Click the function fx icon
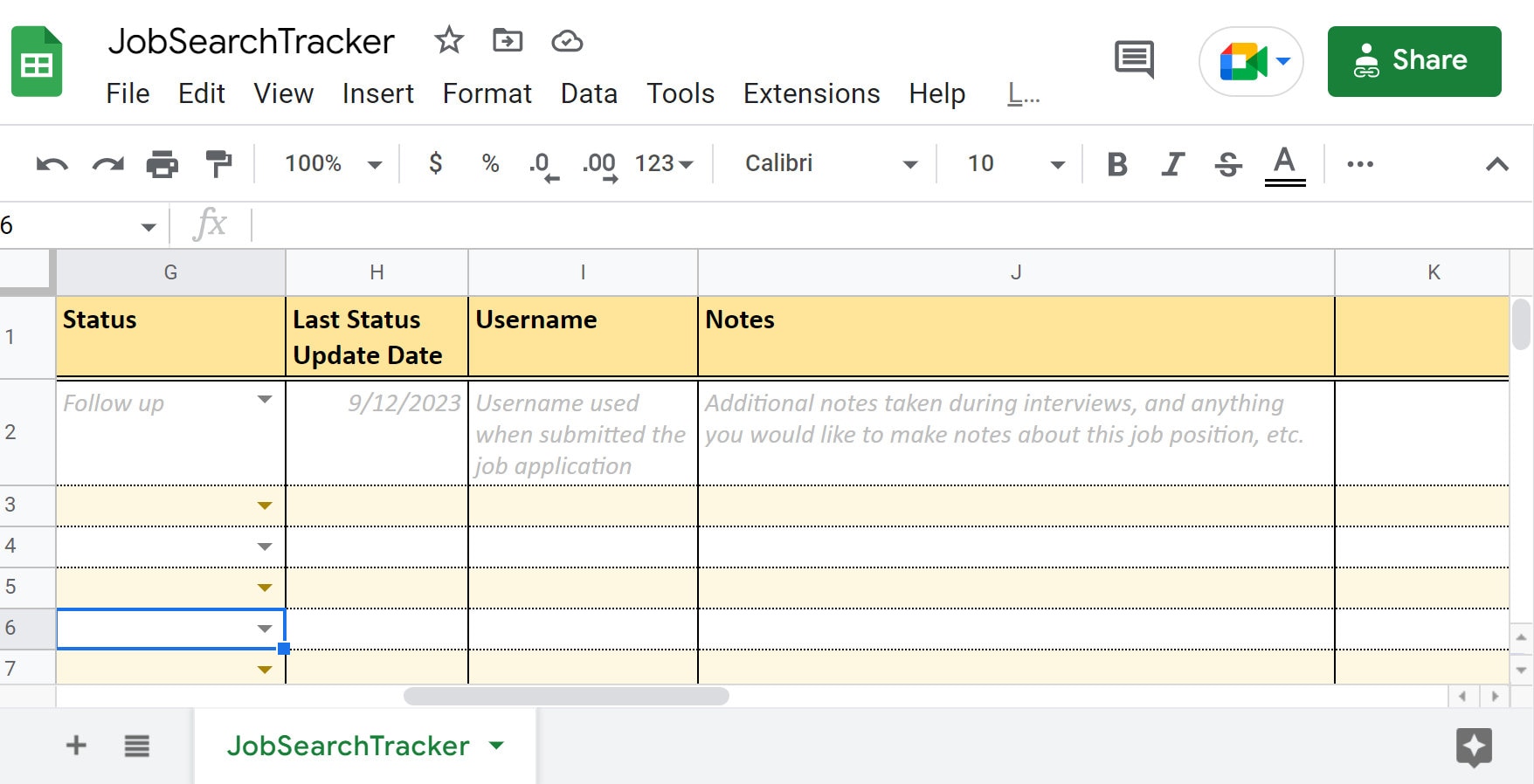The image size is (1534, 784). point(210,224)
